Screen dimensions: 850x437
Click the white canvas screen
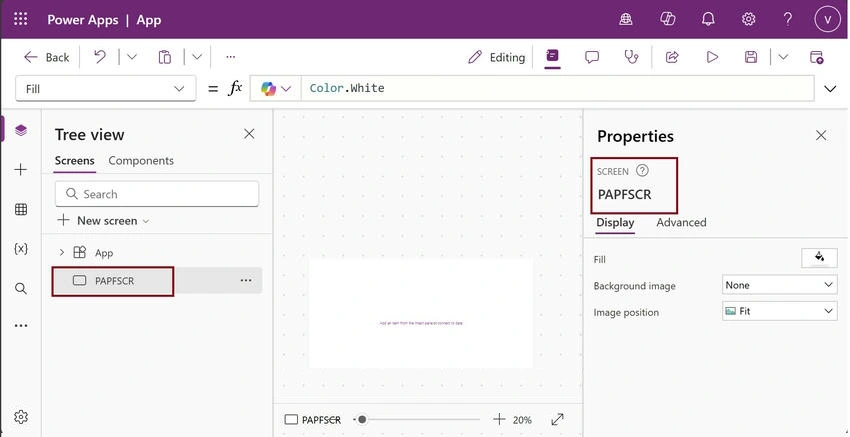[x=421, y=313]
